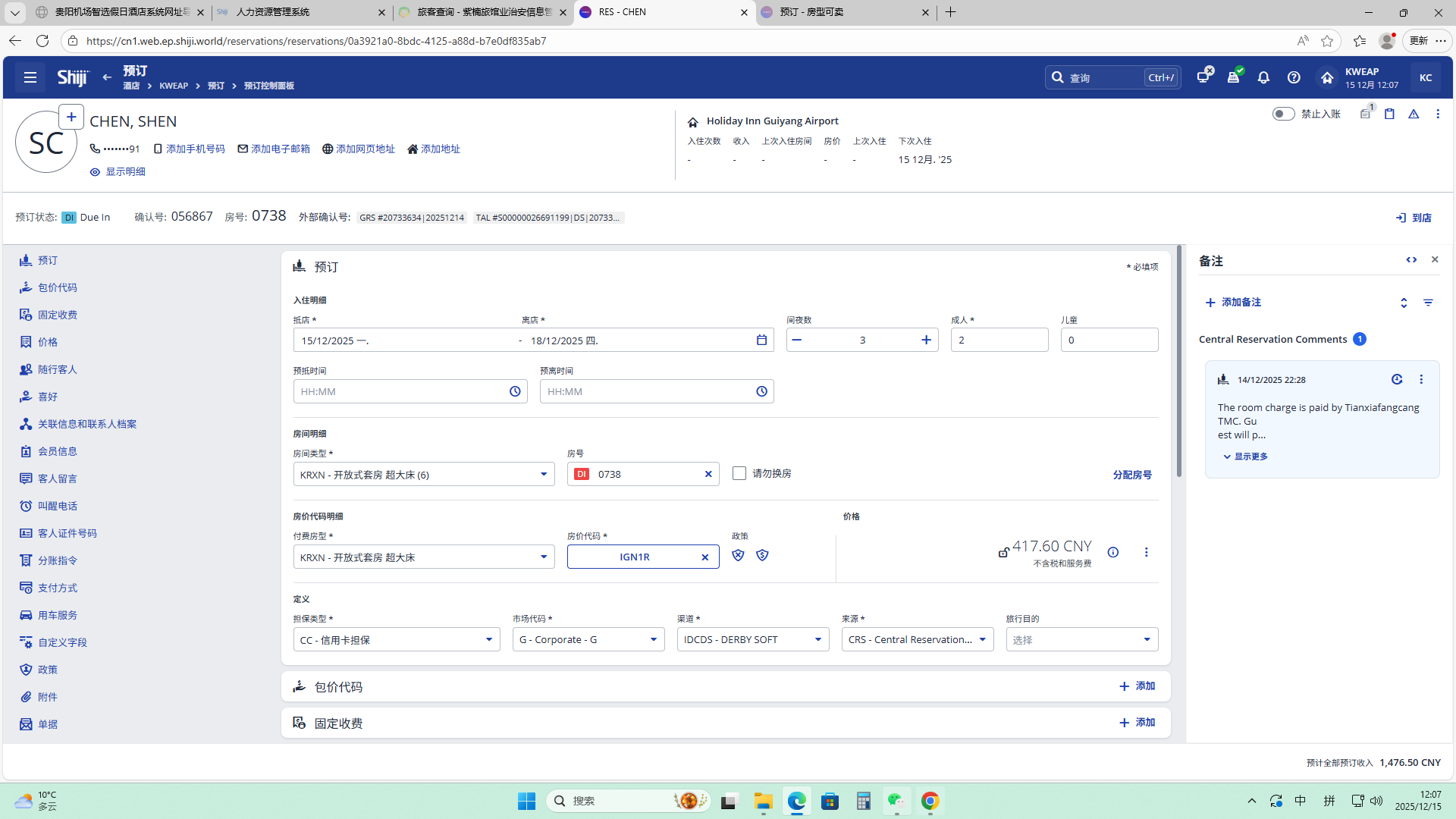
Task: Toggle the 禁止入账 switch
Action: (1283, 114)
